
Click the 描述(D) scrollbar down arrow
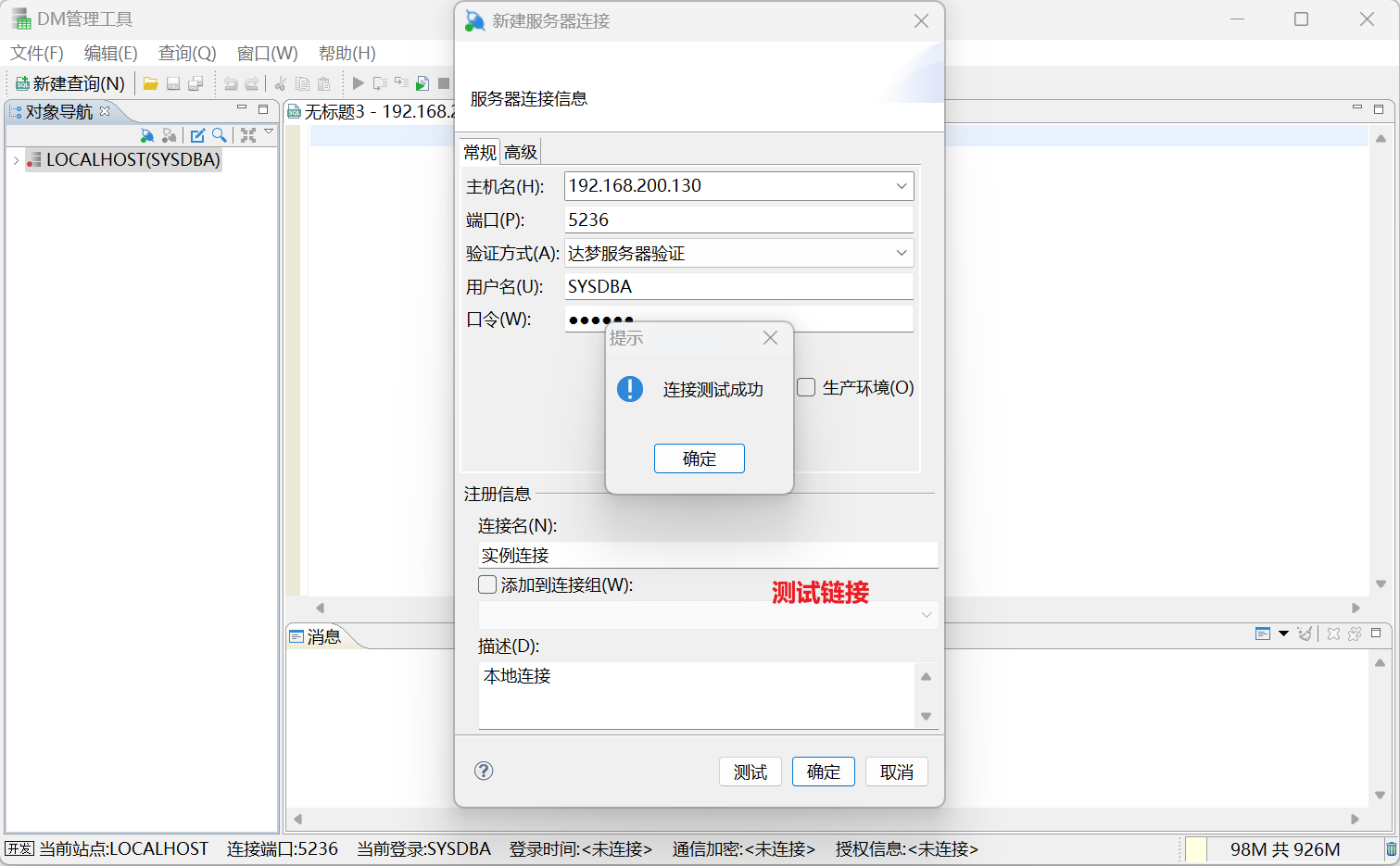[x=926, y=716]
